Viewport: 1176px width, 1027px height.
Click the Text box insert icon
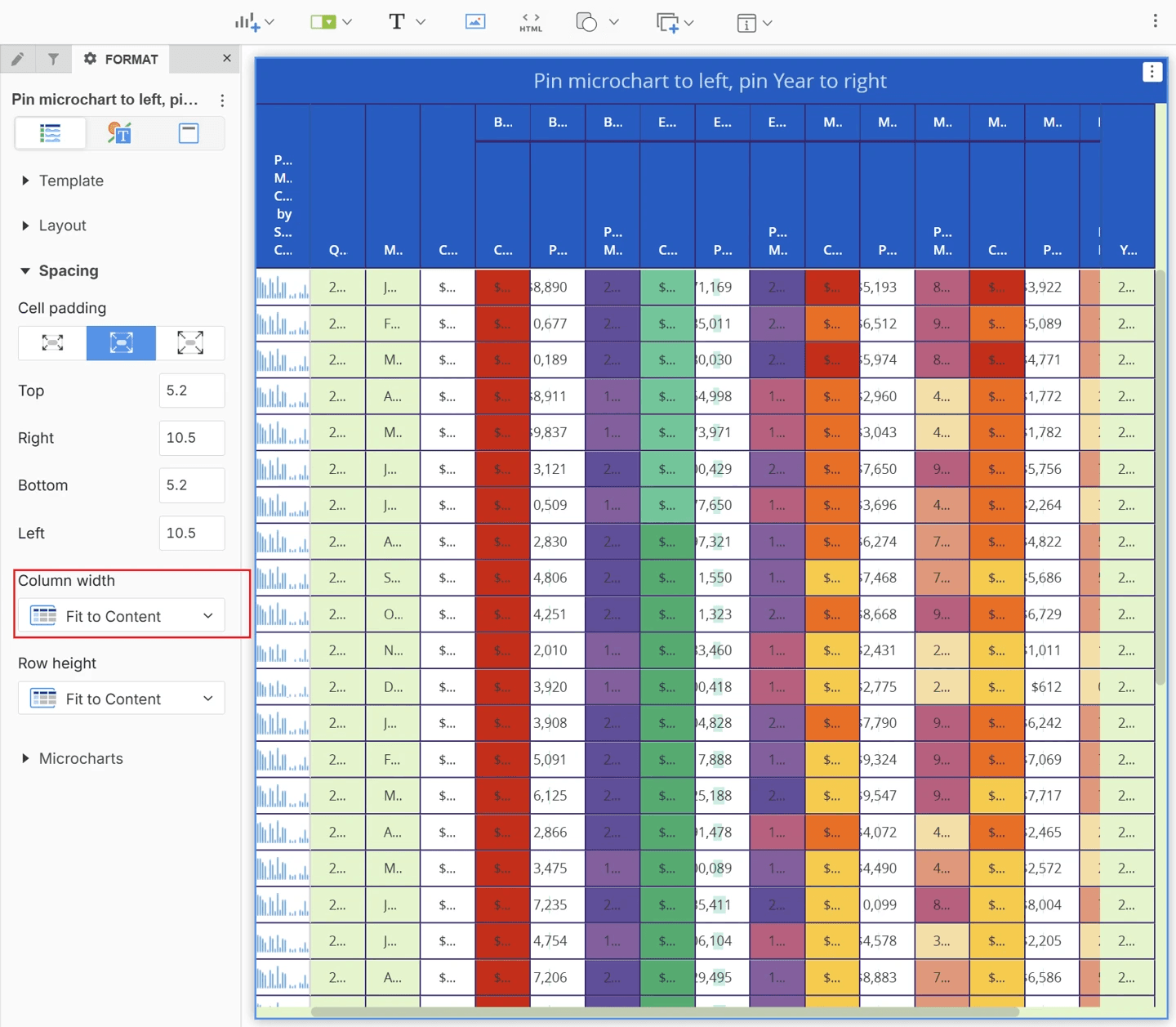pyautogui.click(x=397, y=22)
